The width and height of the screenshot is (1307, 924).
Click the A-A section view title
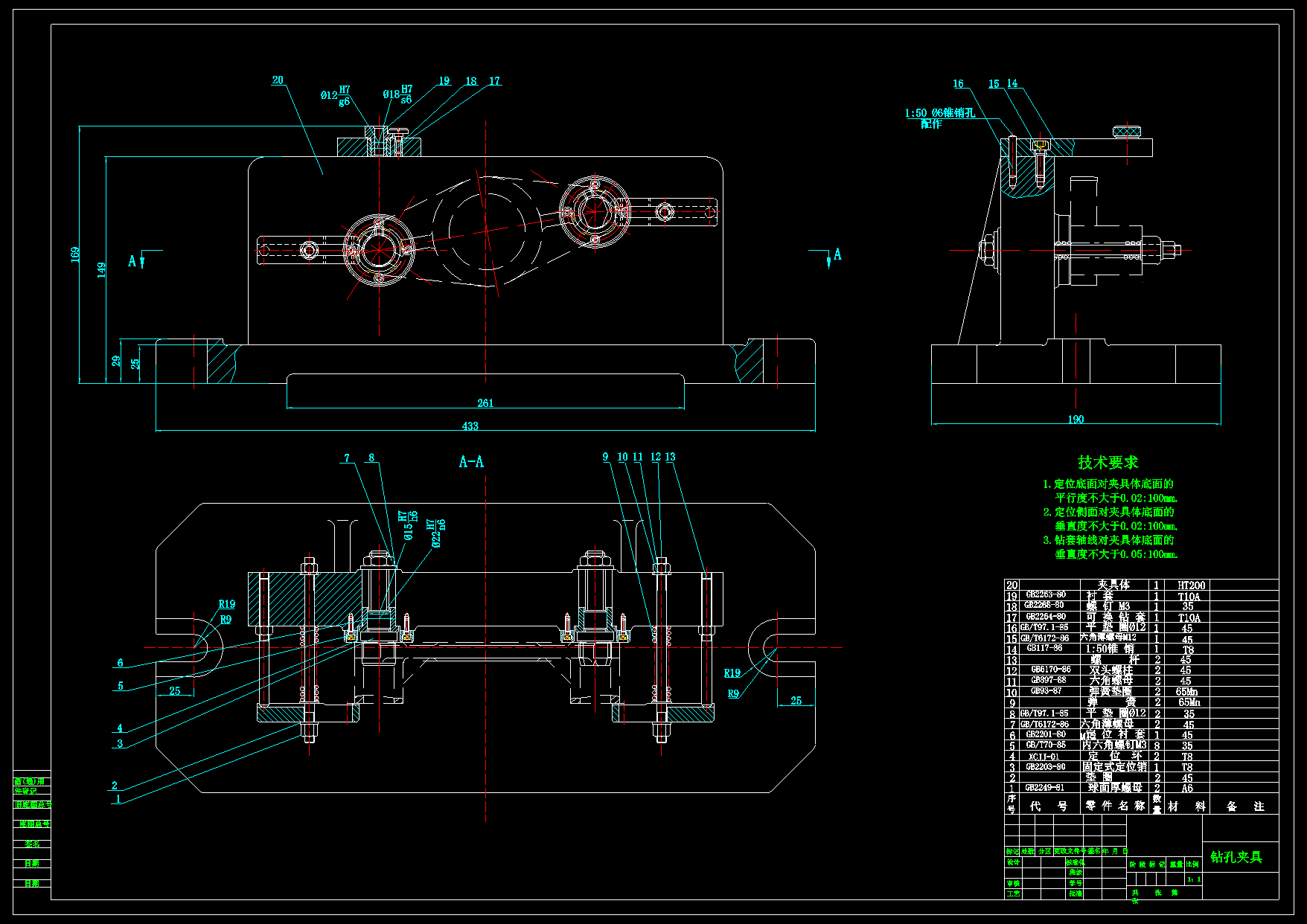click(x=471, y=462)
